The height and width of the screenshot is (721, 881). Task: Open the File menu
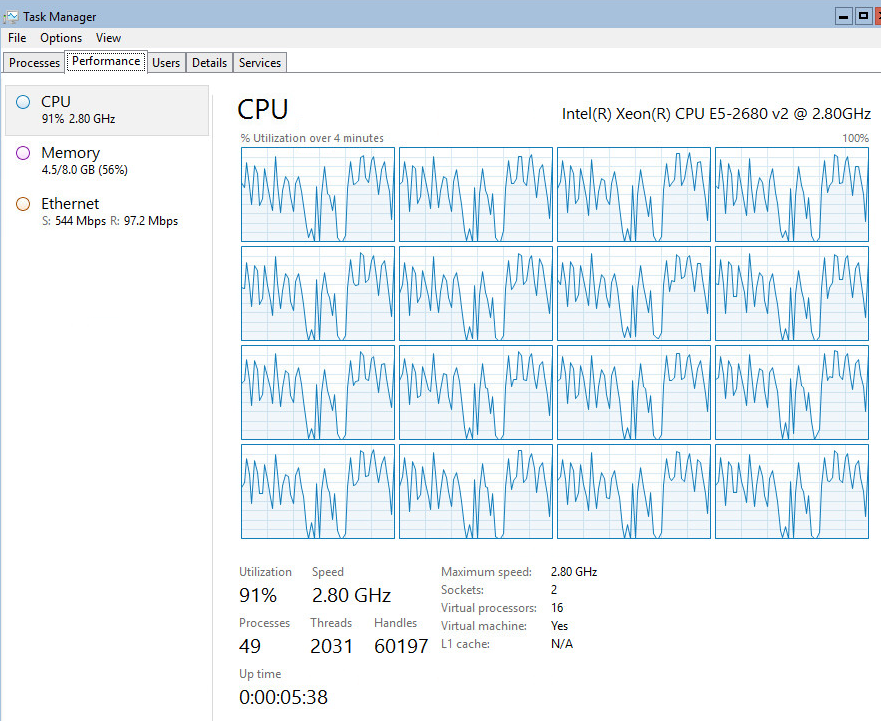coord(17,38)
